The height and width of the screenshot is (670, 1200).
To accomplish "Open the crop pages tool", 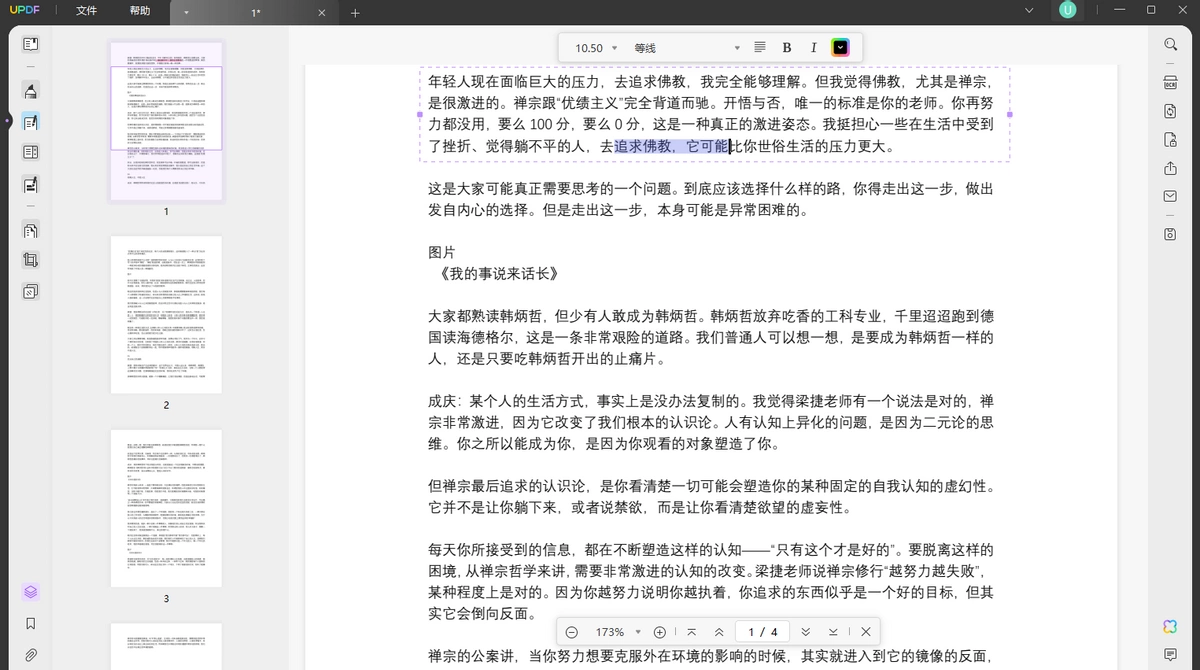I will pos(31,260).
